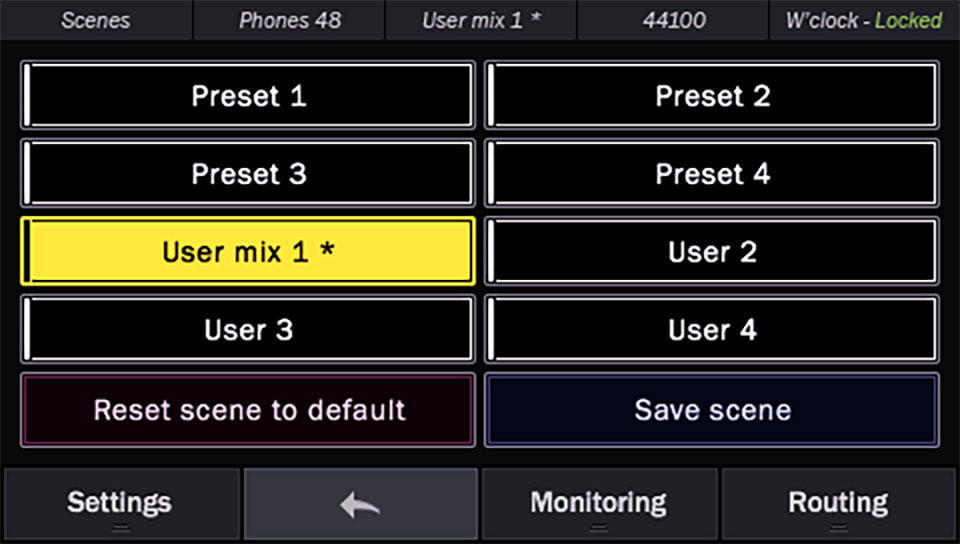Image resolution: width=960 pixels, height=544 pixels.
Task: Open the Settings tab
Action: tap(119, 502)
